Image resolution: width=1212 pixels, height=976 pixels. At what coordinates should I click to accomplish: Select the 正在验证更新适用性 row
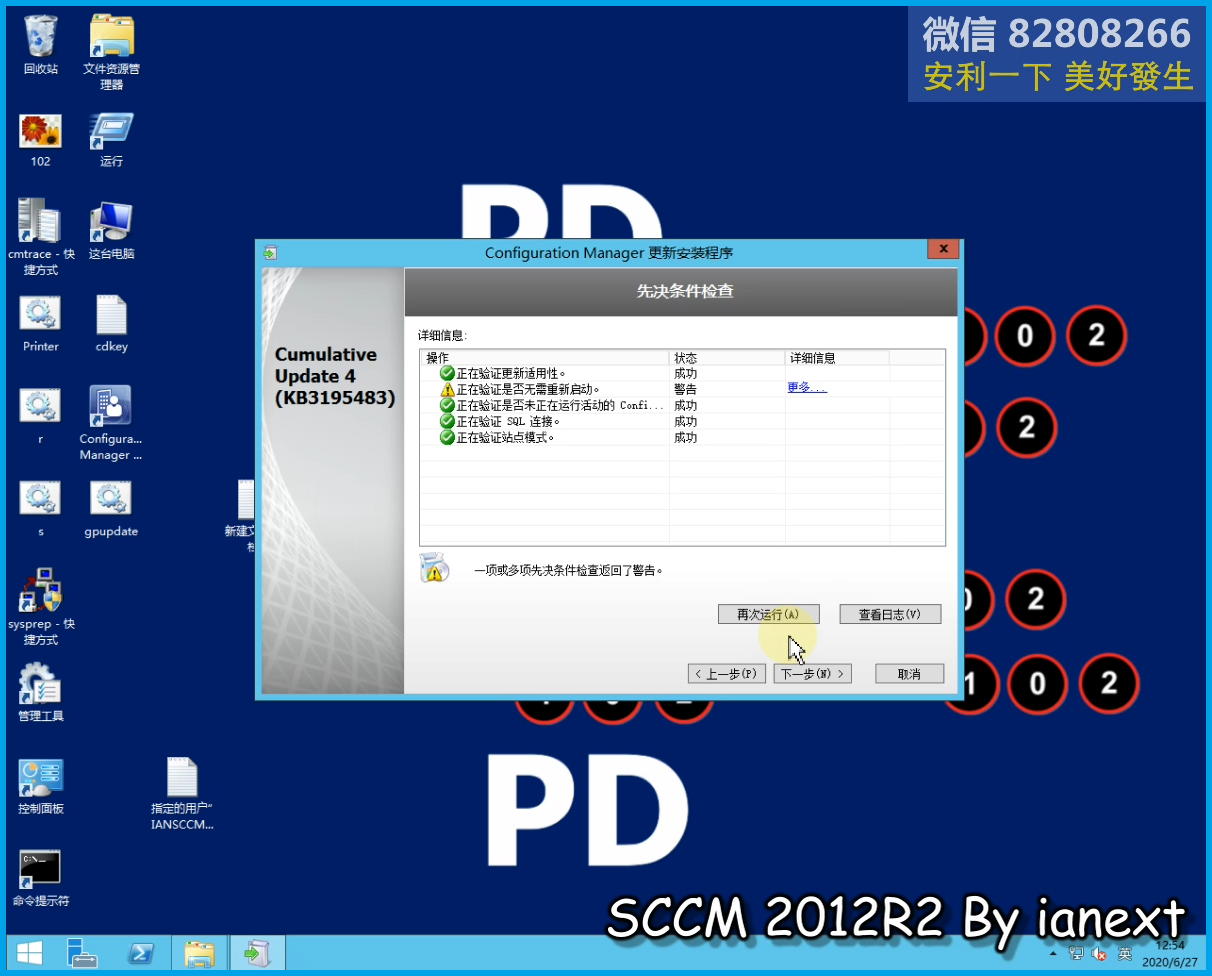(682, 373)
